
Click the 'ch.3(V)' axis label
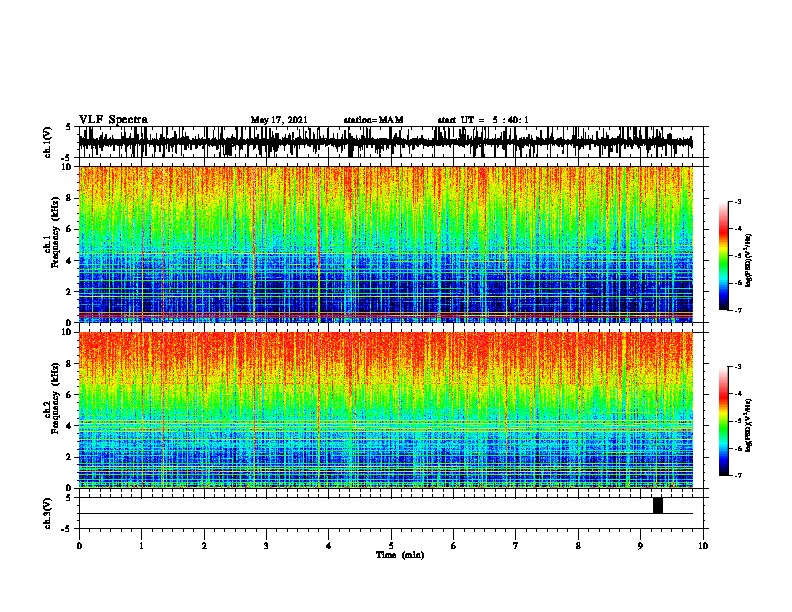[x=48, y=514]
